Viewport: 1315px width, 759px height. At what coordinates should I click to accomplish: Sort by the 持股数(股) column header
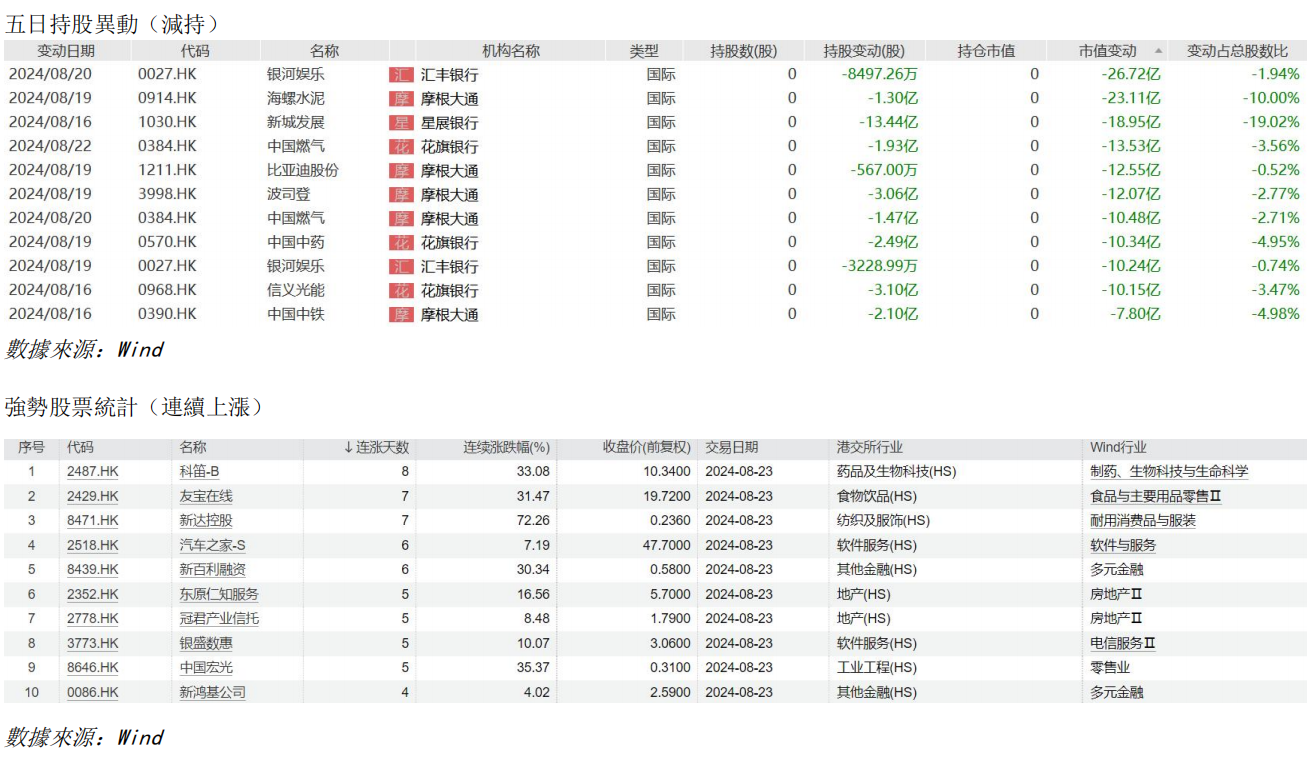[743, 51]
